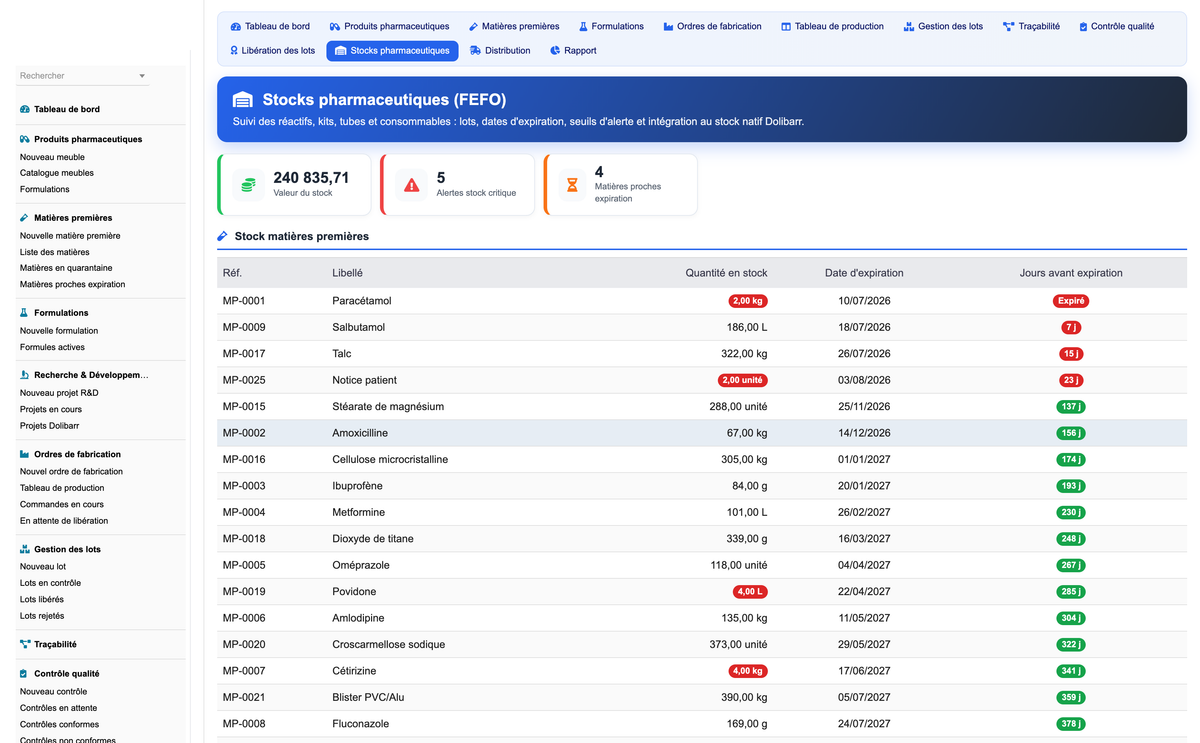Open Nouvelle formulation link
The width and height of the screenshot is (1200, 743).
point(59,331)
